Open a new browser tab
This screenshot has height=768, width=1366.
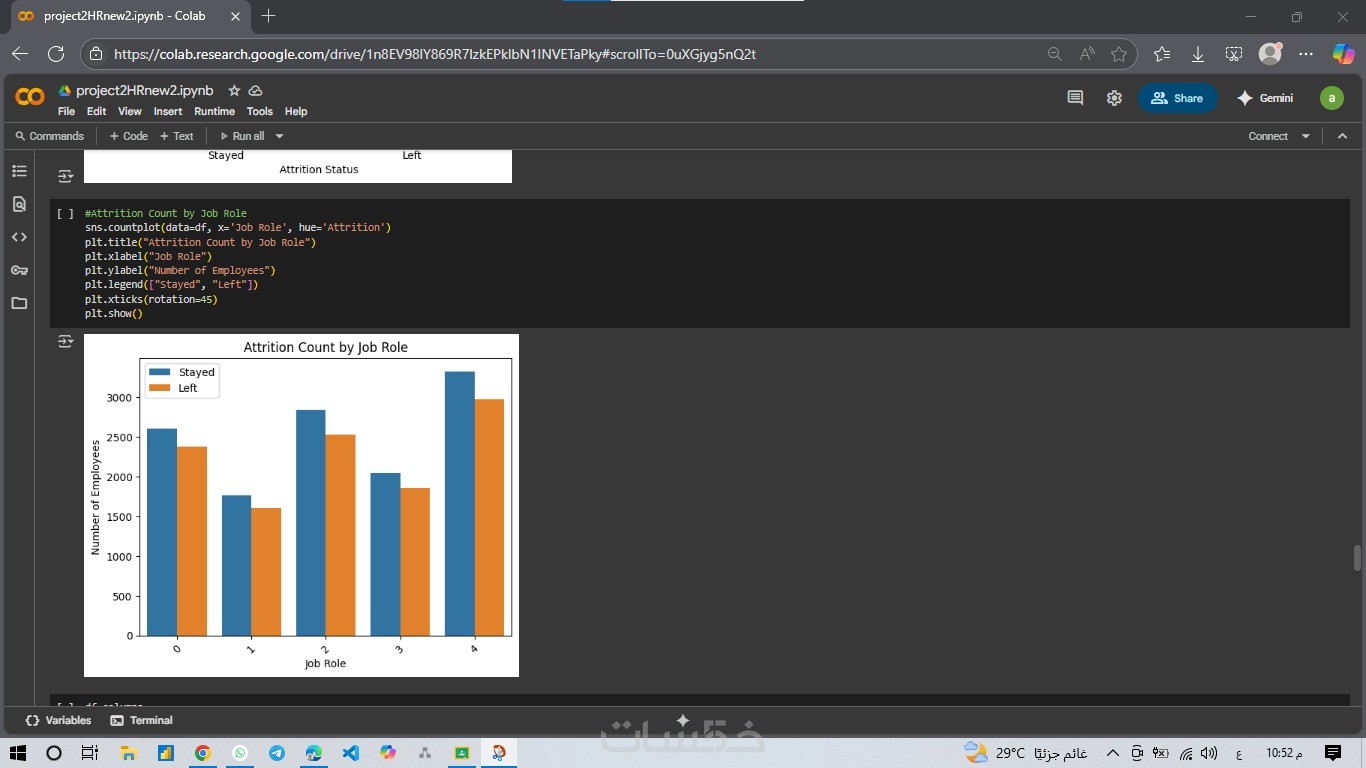(268, 16)
